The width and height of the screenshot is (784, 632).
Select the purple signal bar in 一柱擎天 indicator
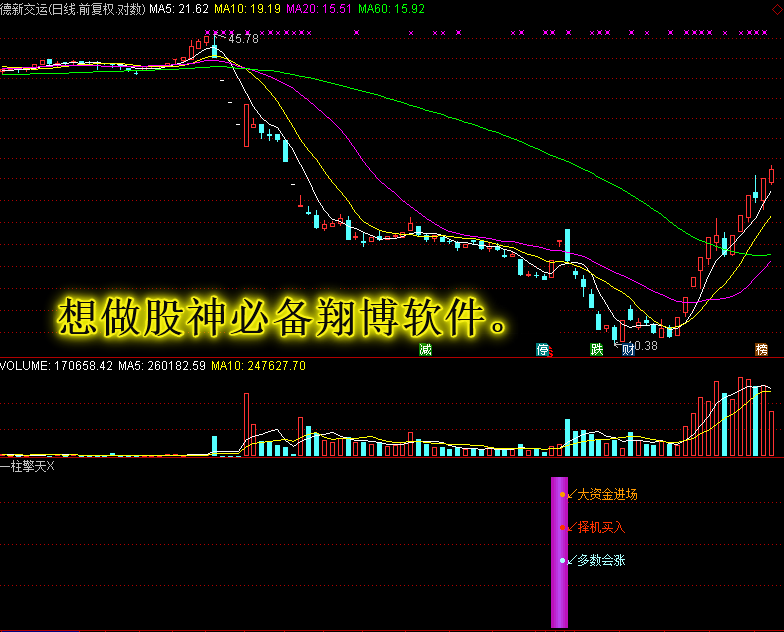pos(560,552)
